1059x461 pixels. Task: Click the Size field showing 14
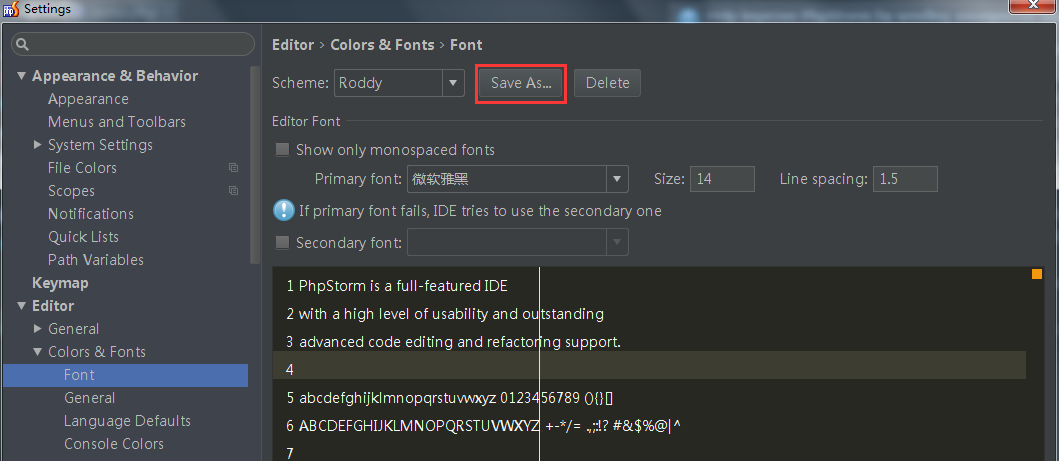coord(722,179)
